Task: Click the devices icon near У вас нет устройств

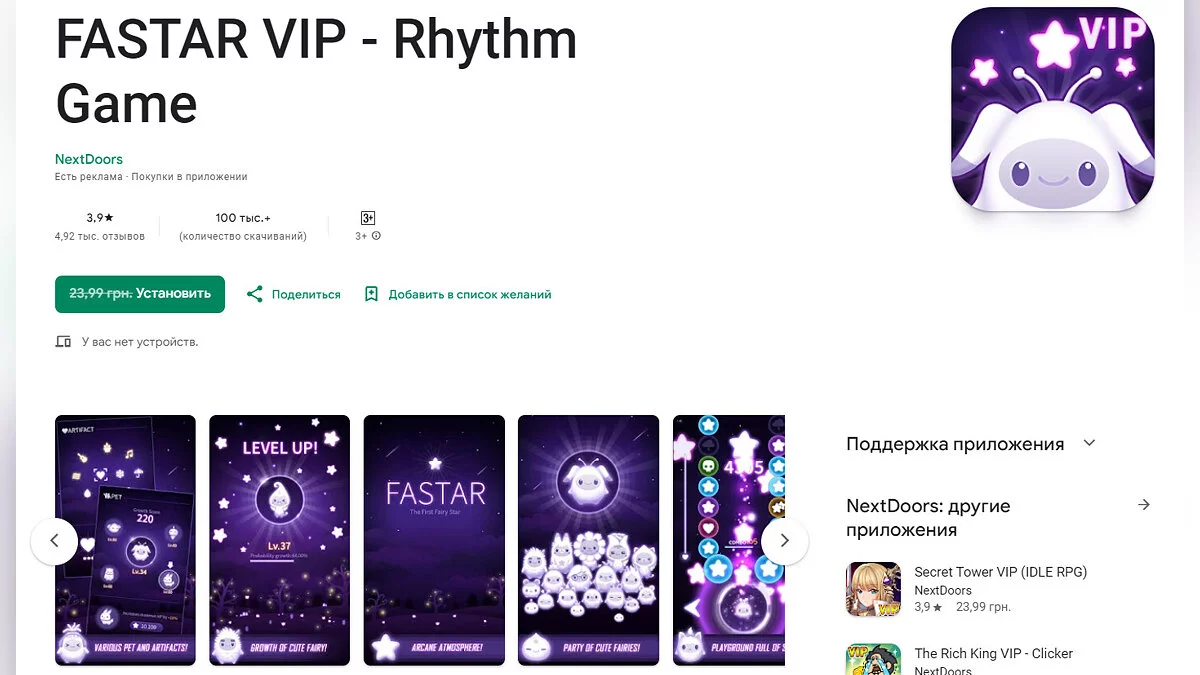Action: click(63, 342)
